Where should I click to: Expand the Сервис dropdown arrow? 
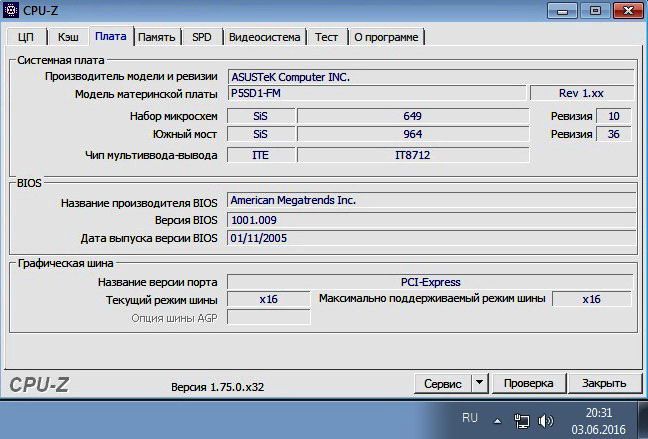click(x=479, y=383)
